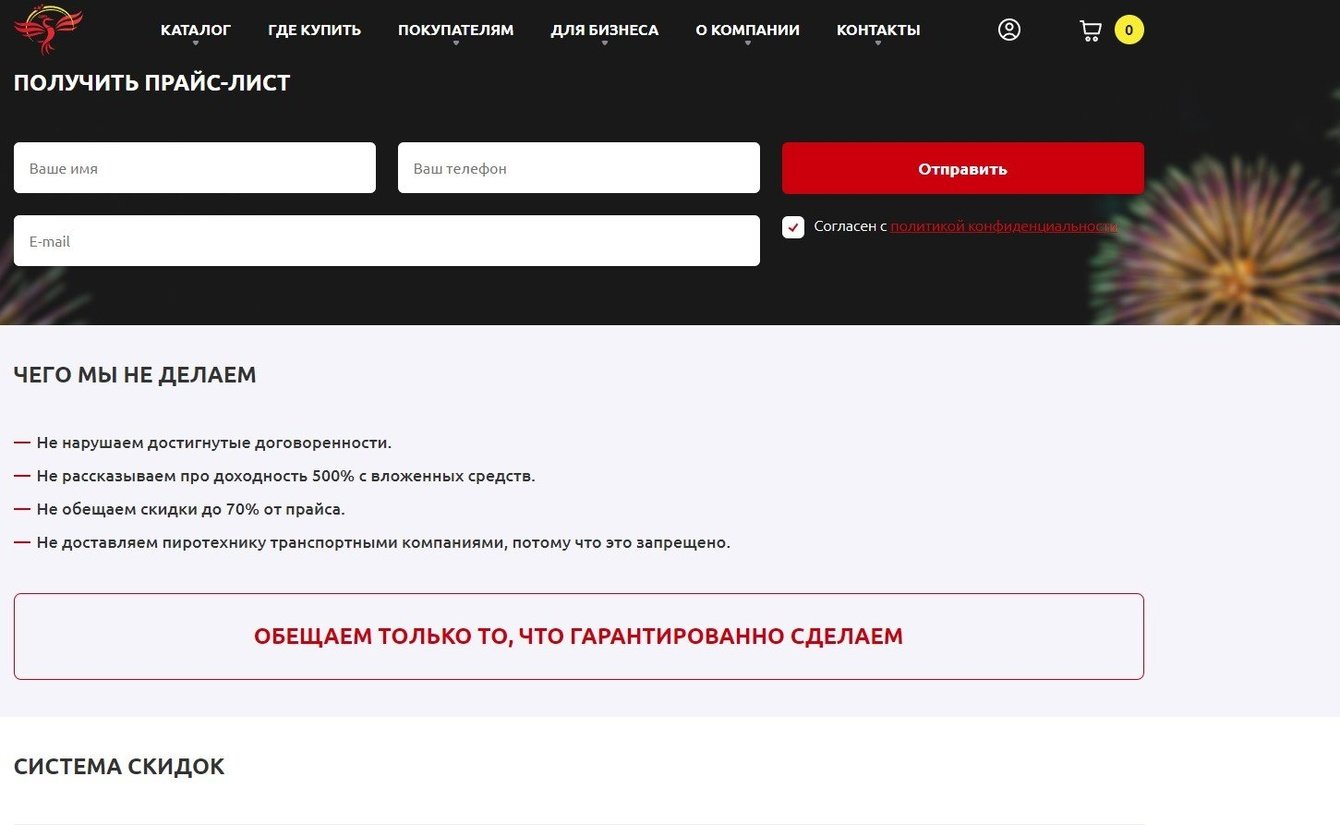This screenshot has height=825, width=1340.
Task: Expand the КАТАЛОГ dropdown arrow
Action: tap(196, 43)
